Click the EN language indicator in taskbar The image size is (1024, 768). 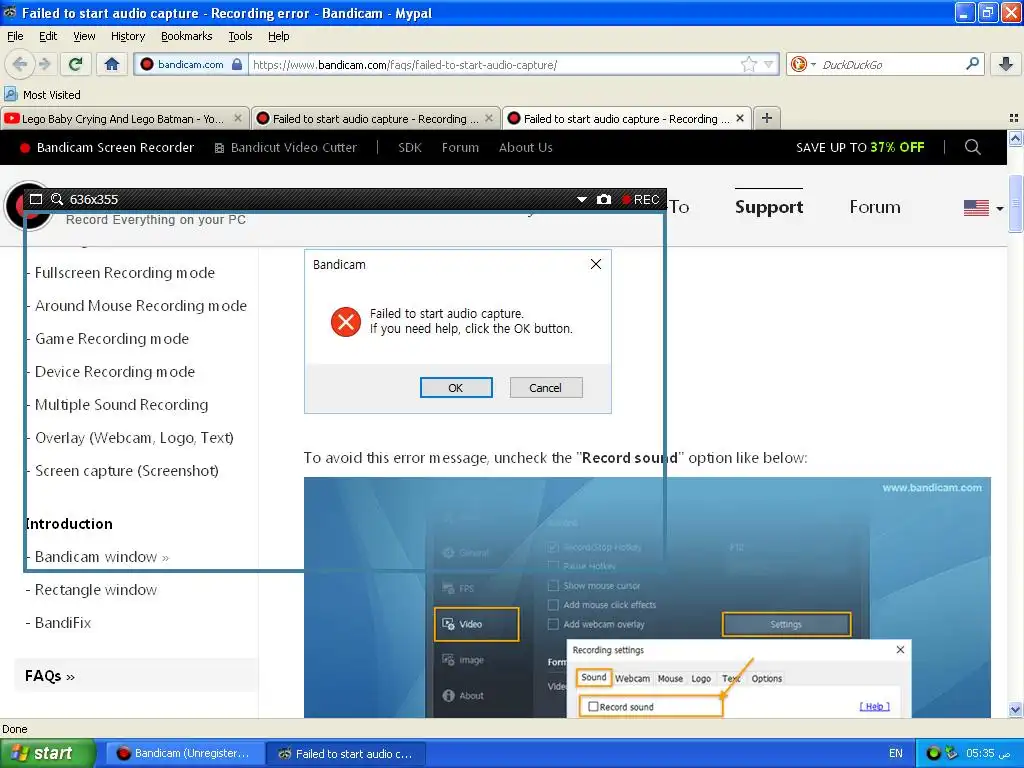point(895,753)
